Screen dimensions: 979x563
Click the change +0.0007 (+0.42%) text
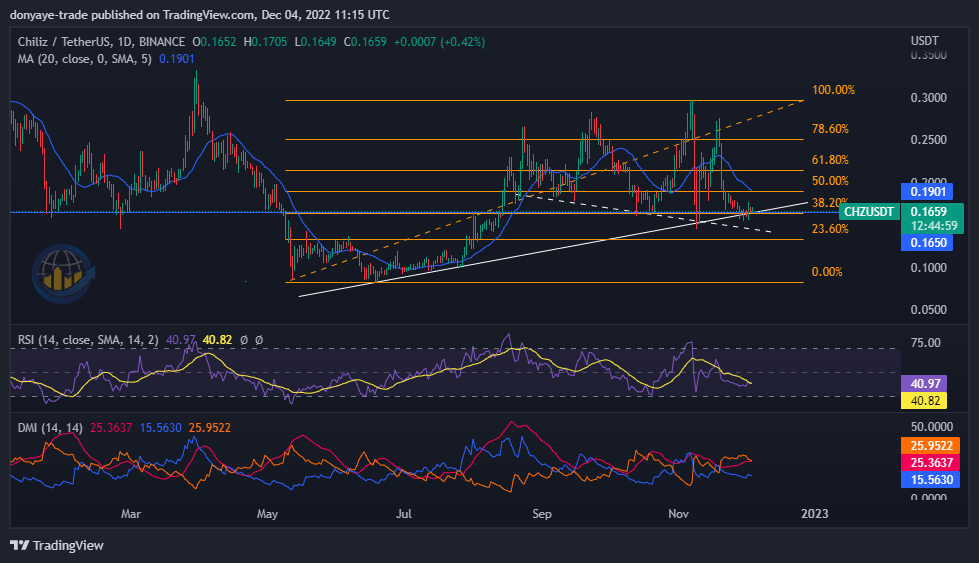(440, 42)
